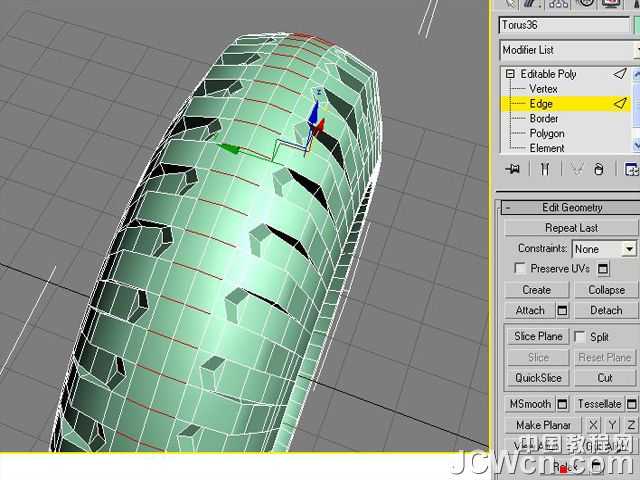Image resolution: width=640 pixels, height=480 pixels.
Task: Click Remove Modifier trash icon
Action: (599, 169)
